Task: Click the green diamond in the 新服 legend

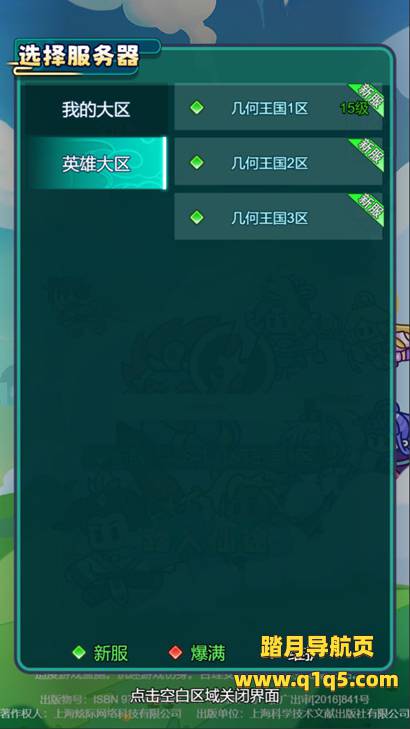Action: [x=79, y=653]
